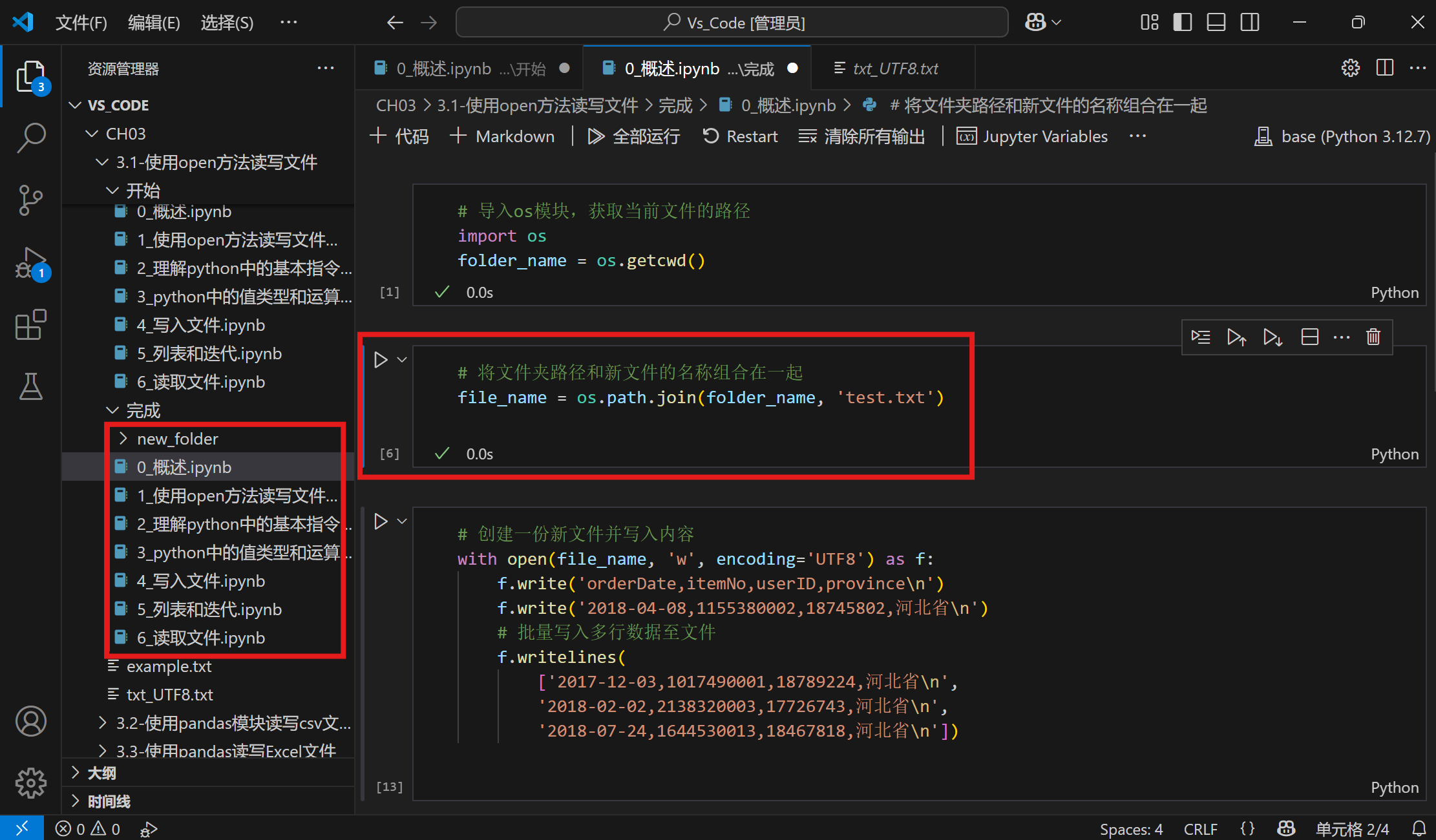Restart the notebook kernel
The height and width of the screenshot is (840, 1436).
point(741,136)
